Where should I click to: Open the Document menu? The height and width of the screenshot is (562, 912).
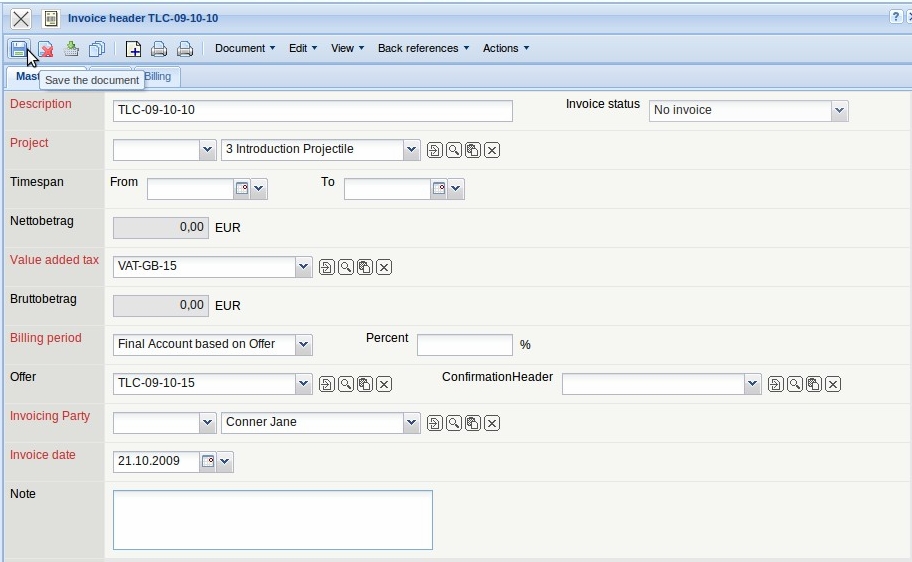(x=245, y=48)
